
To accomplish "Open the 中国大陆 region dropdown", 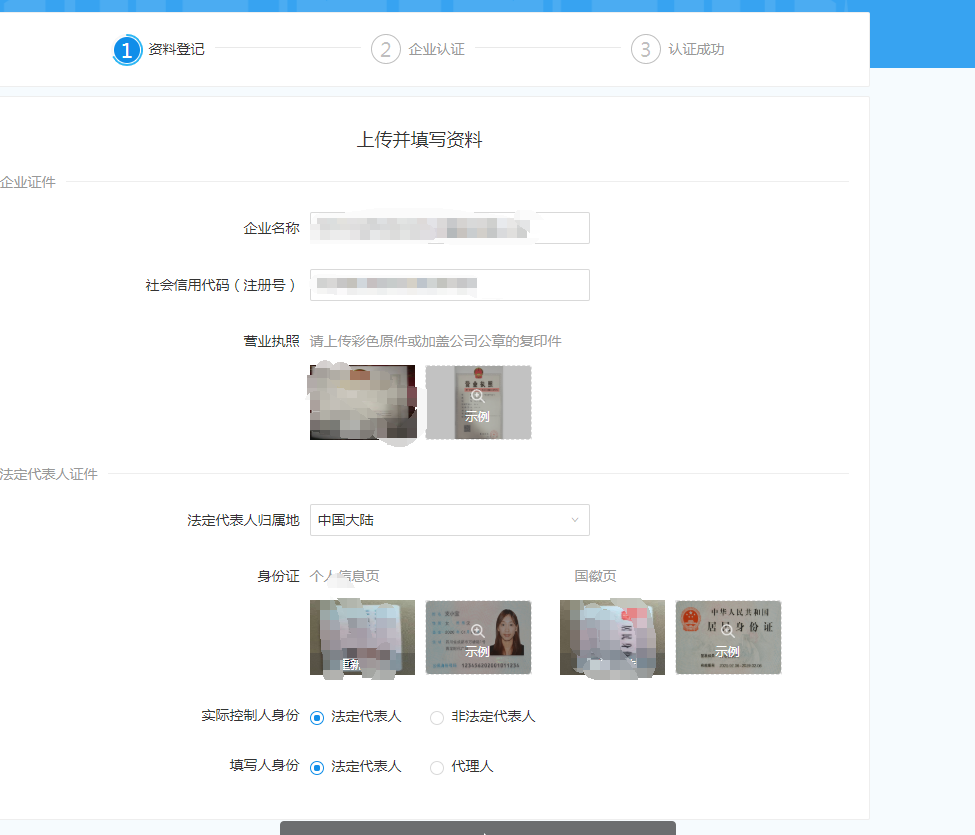I will 449,520.
